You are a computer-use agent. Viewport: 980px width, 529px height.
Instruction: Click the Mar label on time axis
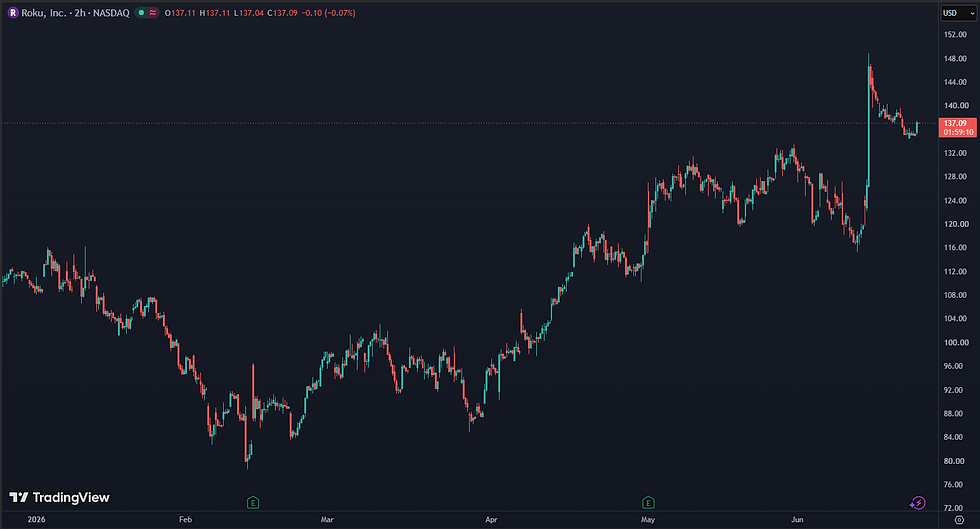pos(327,519)
